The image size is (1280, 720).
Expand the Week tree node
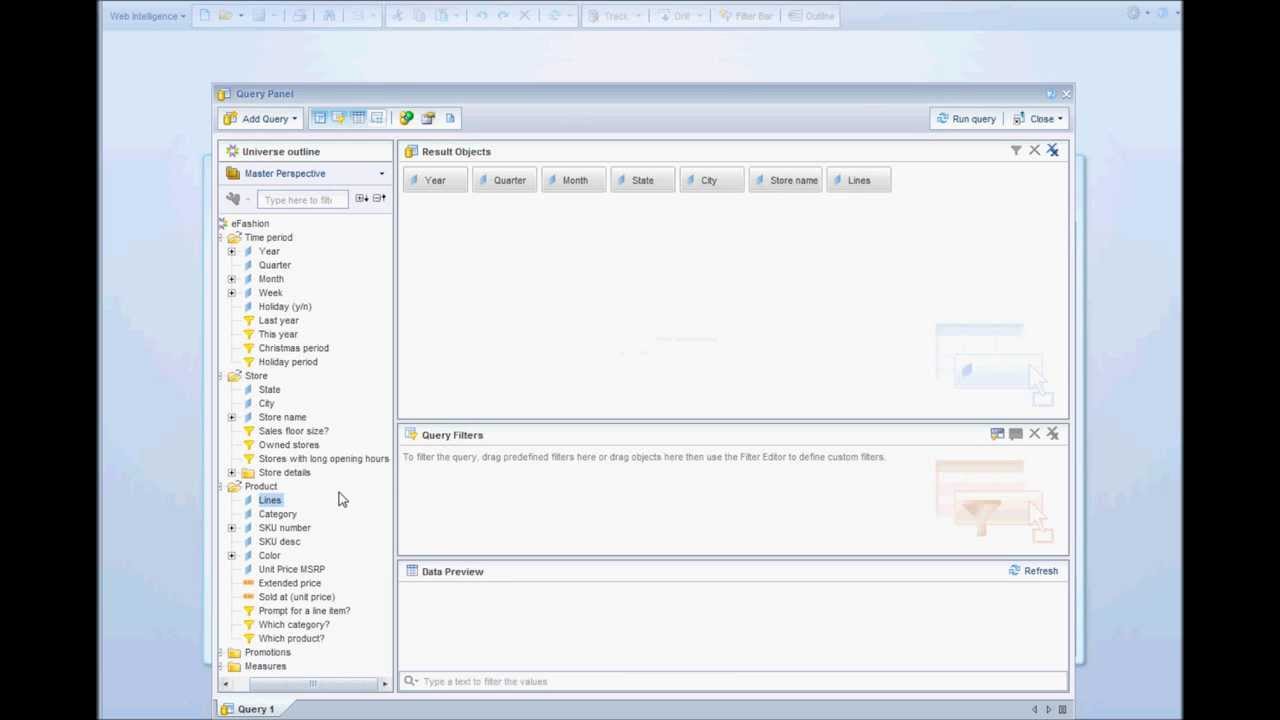coord(232,293)
